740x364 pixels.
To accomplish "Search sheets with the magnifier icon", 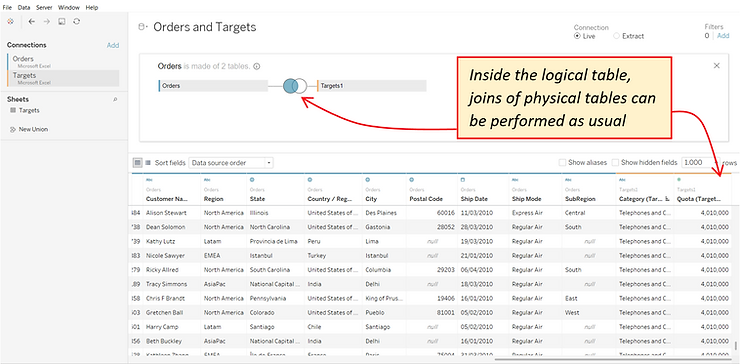I will pyautogui.click(x=116, y=100).
